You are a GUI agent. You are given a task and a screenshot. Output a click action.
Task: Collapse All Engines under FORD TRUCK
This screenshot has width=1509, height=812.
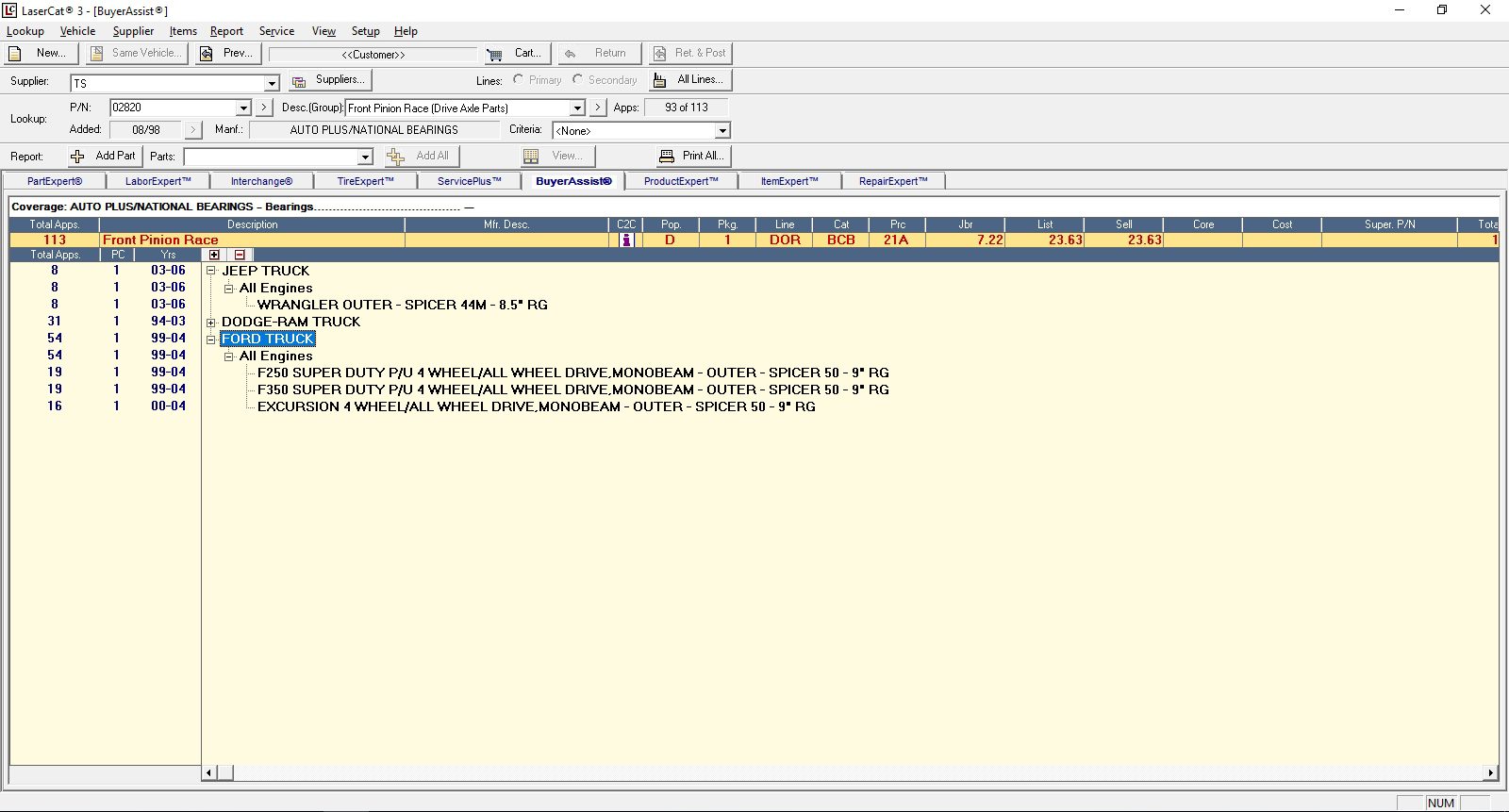point(229,356)
